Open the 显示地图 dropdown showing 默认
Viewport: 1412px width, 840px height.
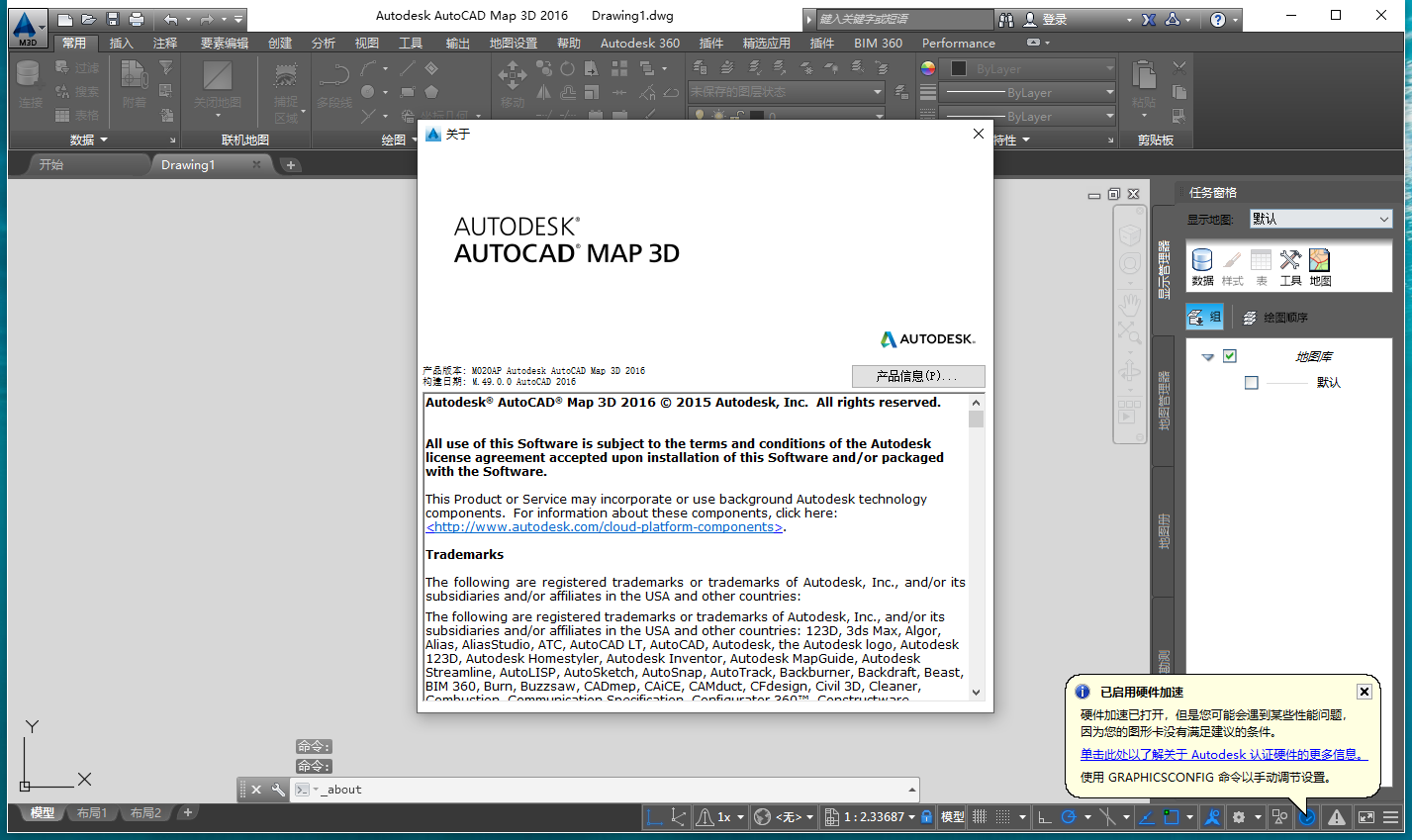(1320, 219)
